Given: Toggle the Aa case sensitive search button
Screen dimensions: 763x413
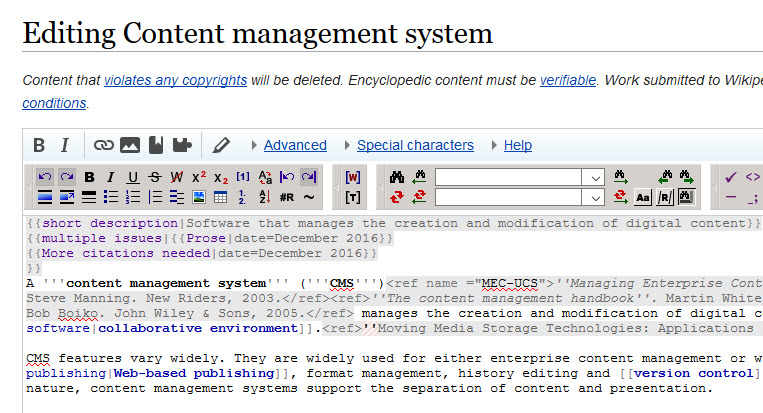Looking at the screenshot, I should tap(643, 197).
